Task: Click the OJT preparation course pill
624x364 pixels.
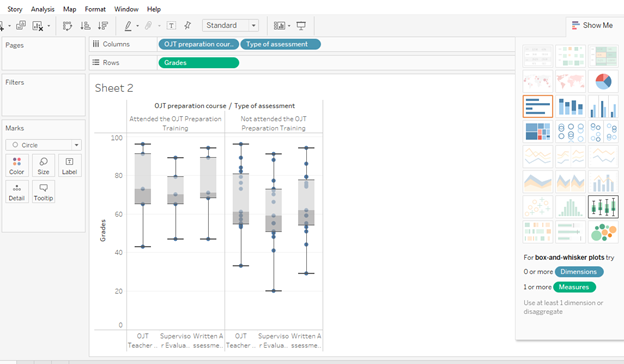Action: tap(199, 44)
